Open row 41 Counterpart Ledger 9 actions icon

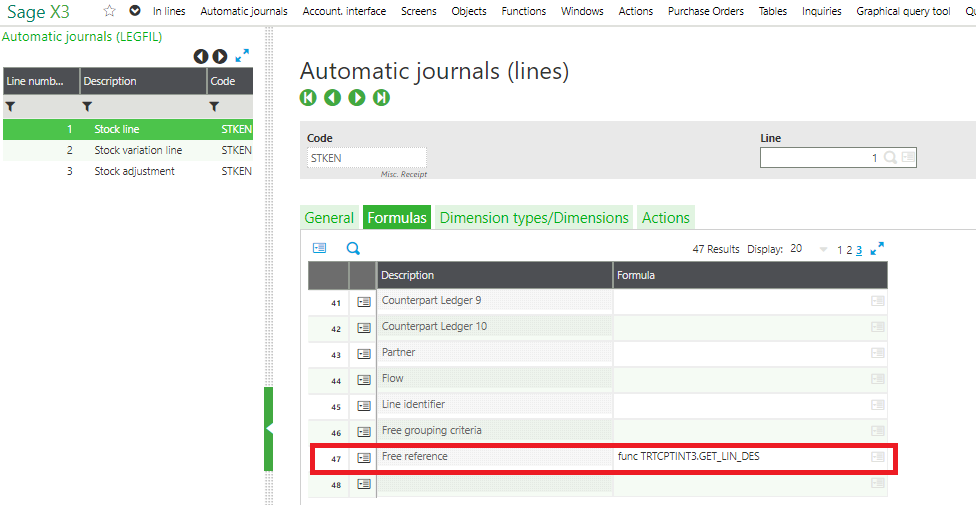pyautogui.click(x=364, y=301)
